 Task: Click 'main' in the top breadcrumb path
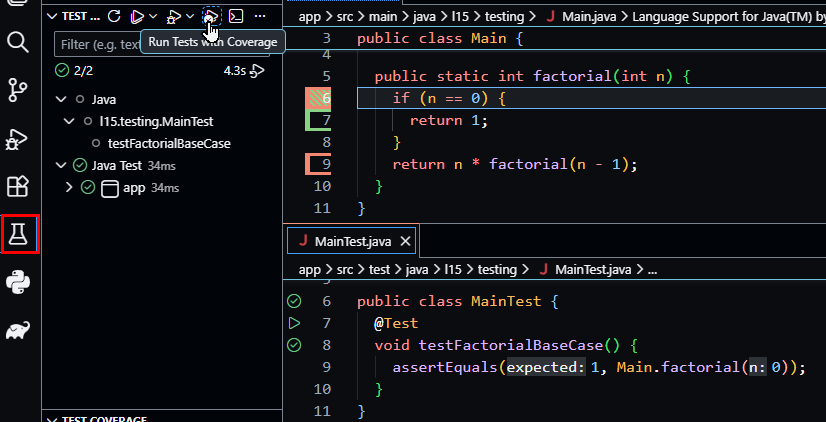coord(383,16)
